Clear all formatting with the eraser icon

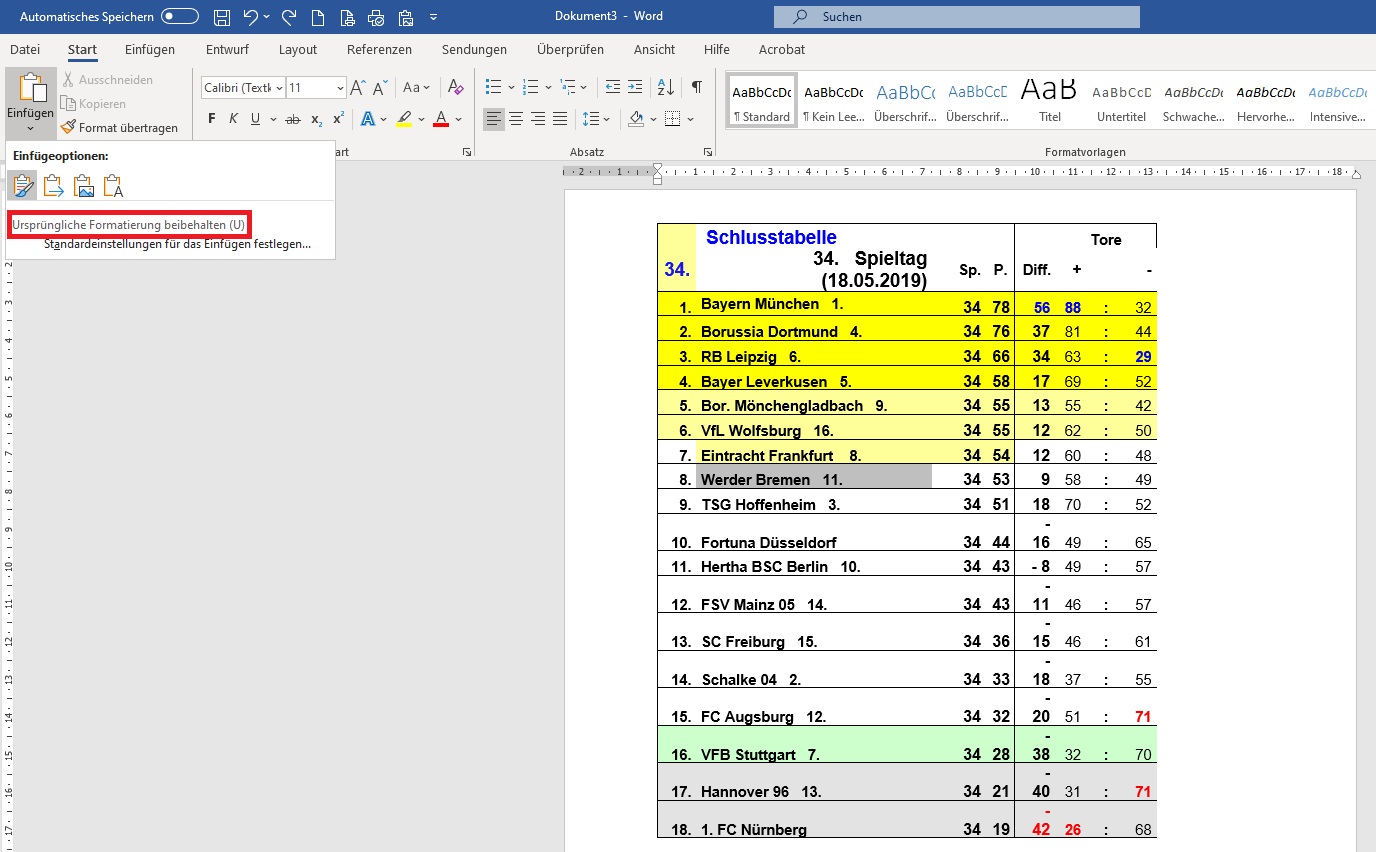tap(456, 88)
